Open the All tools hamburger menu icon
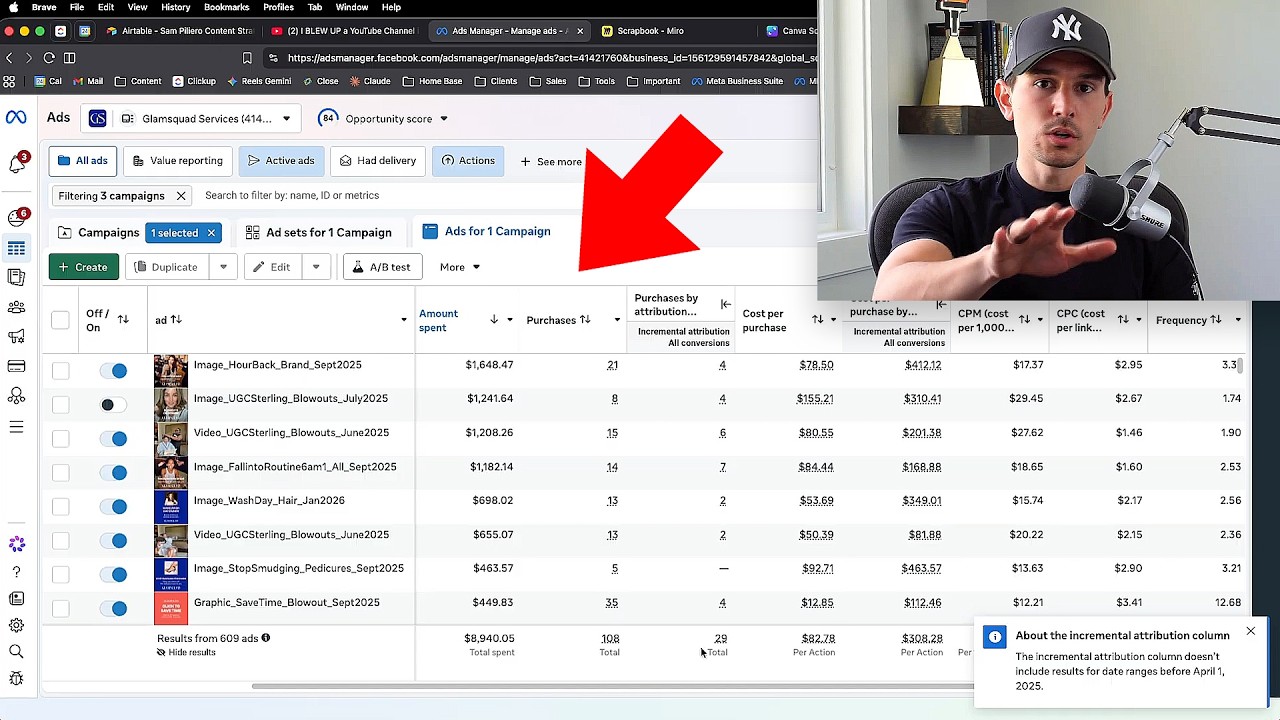Screen dimensions: 1280x720 coord(16,427)
